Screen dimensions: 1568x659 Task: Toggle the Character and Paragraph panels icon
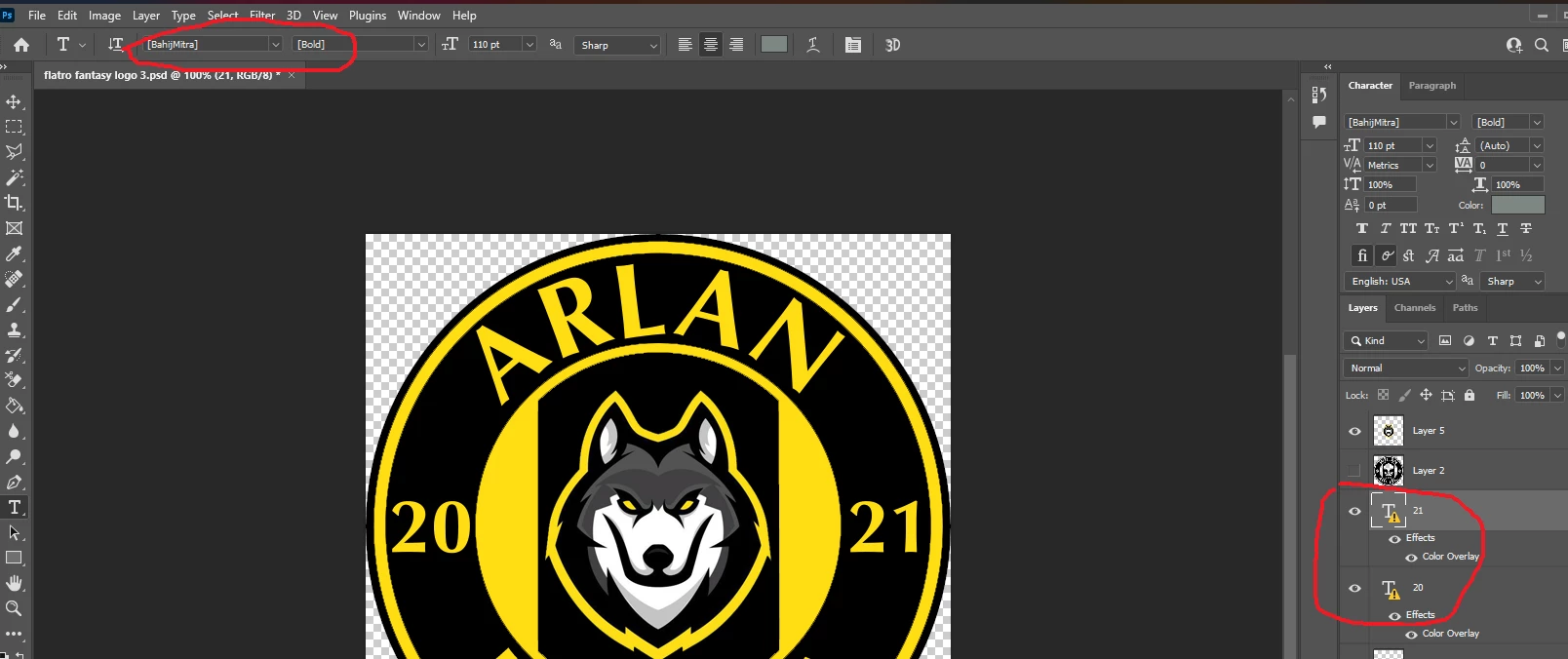click(x=852, y=44)
